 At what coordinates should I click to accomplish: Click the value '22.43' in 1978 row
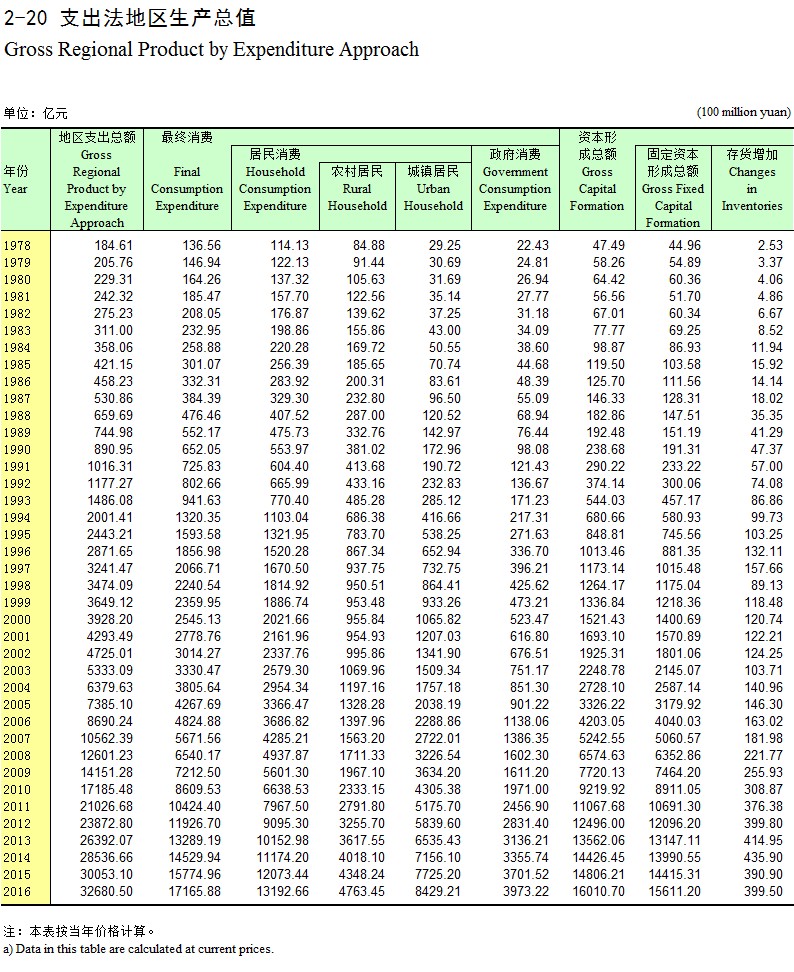533,245
